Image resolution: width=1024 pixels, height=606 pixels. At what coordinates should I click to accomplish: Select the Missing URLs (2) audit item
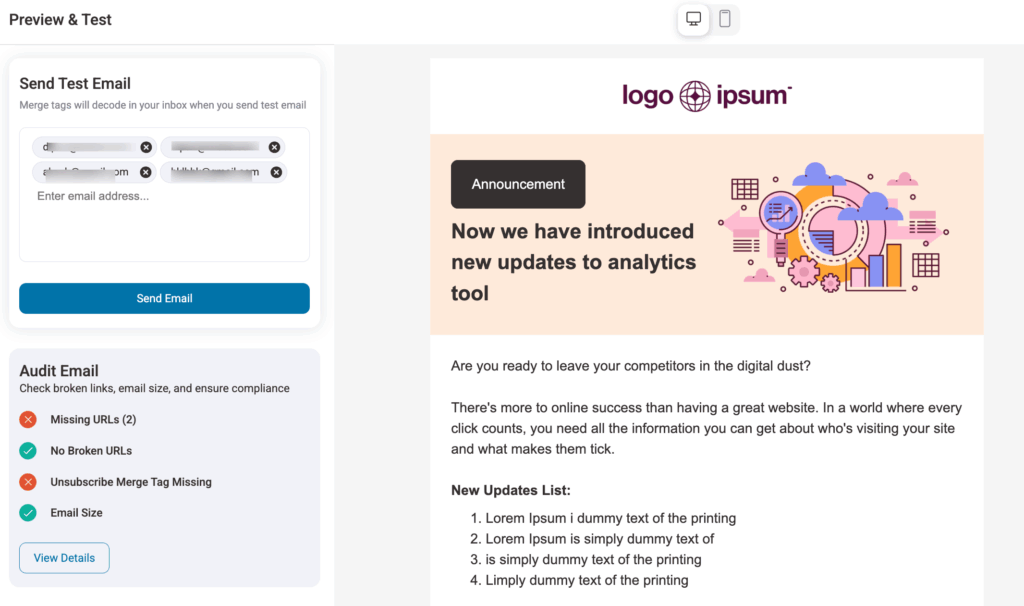pyautogui.click(x=93, y=419)
